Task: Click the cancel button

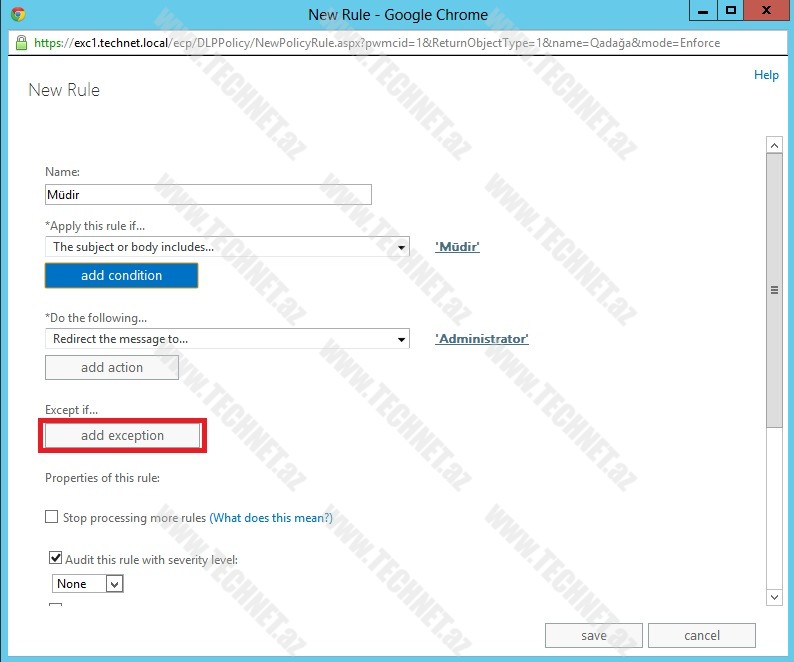Action: [701, 635]
